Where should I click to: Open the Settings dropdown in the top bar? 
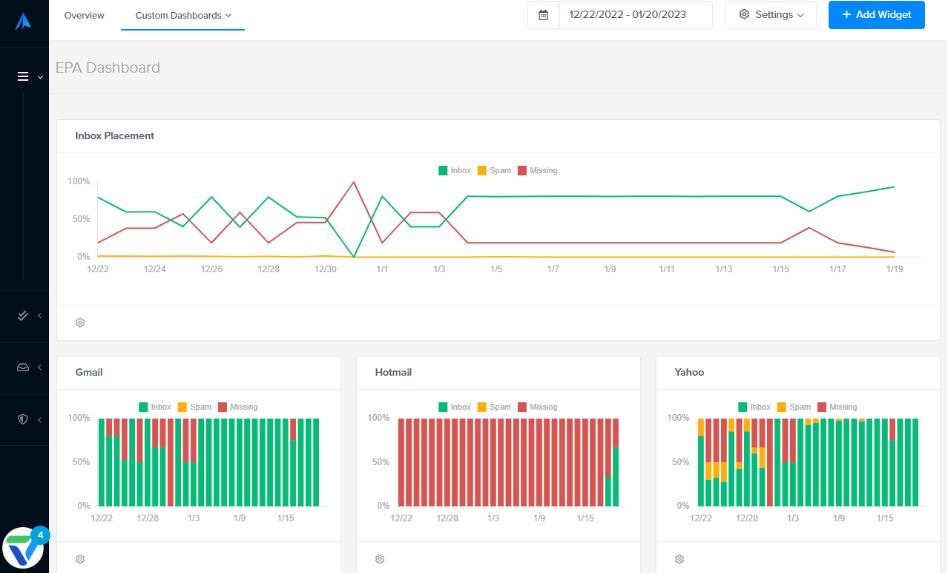[x=770, y=15]
